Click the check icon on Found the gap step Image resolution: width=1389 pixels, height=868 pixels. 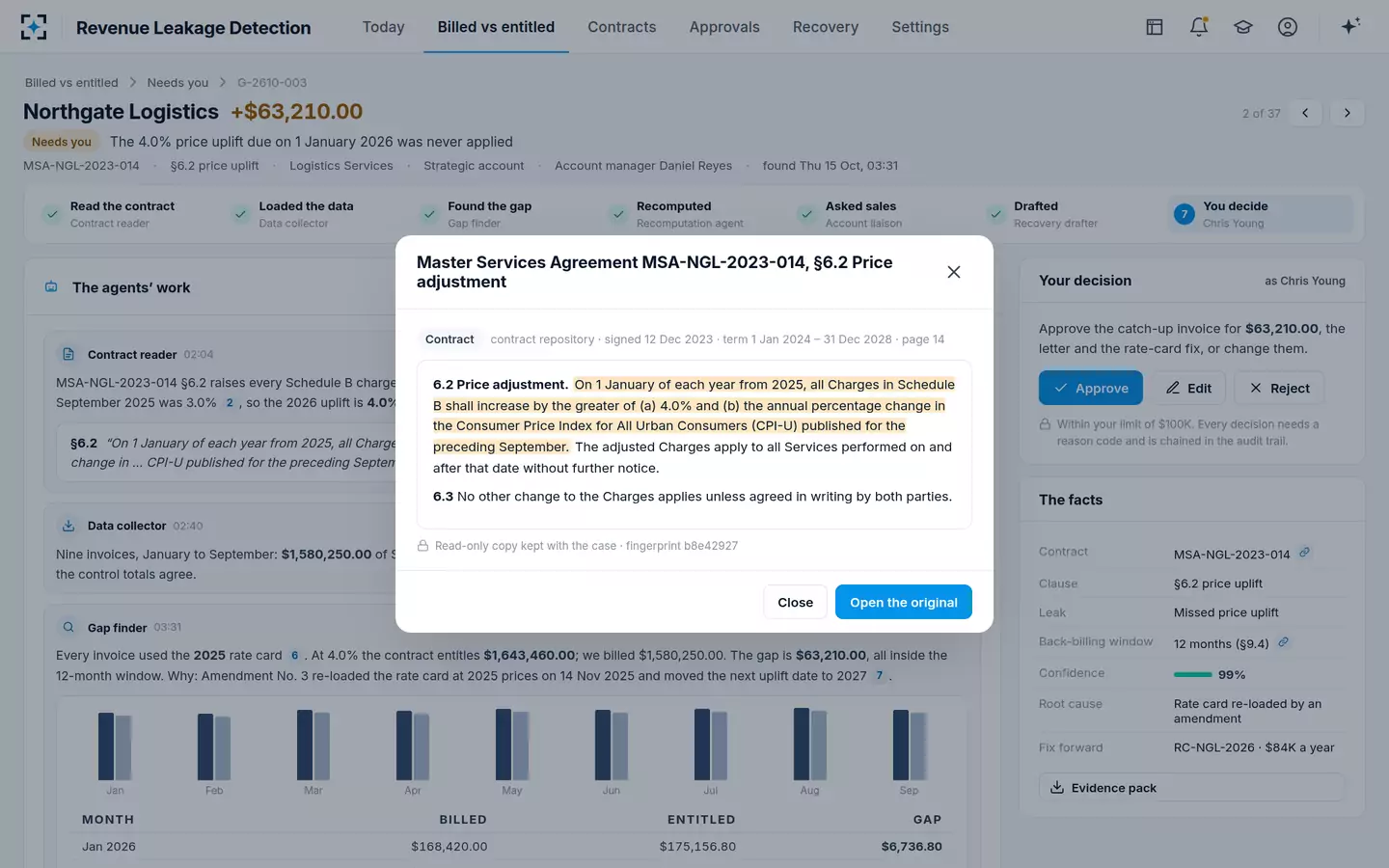pos(429,214)
